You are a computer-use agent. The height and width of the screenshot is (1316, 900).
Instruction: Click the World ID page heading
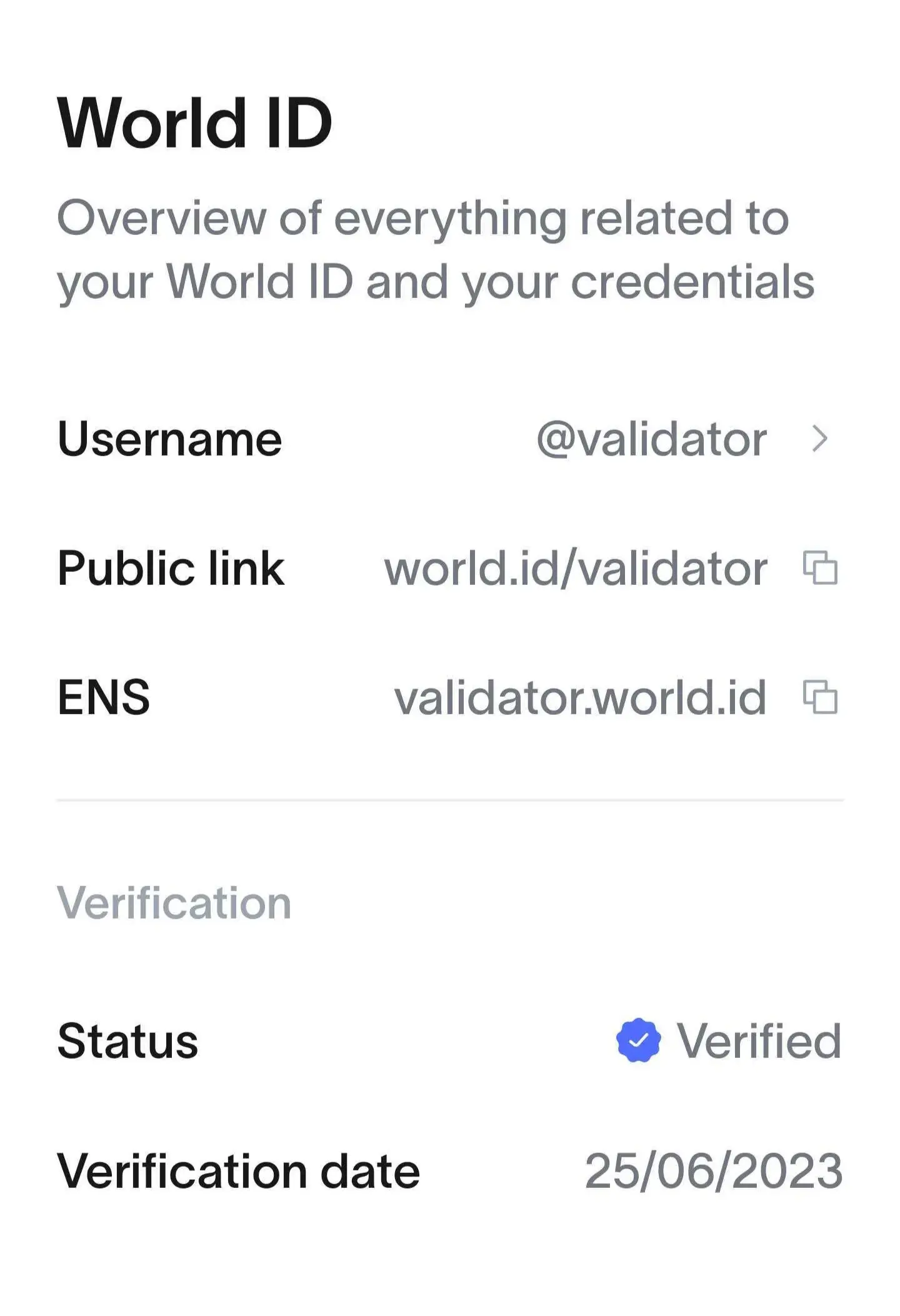click(194, 123)
